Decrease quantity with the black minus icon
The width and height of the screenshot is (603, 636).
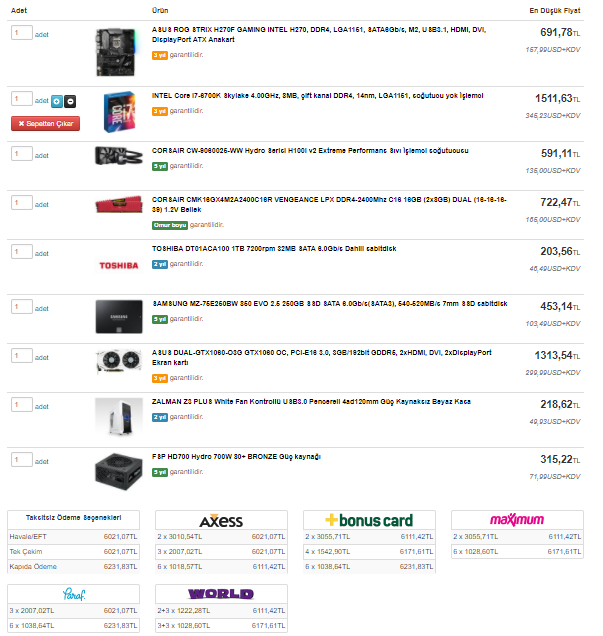pos(70,101)
